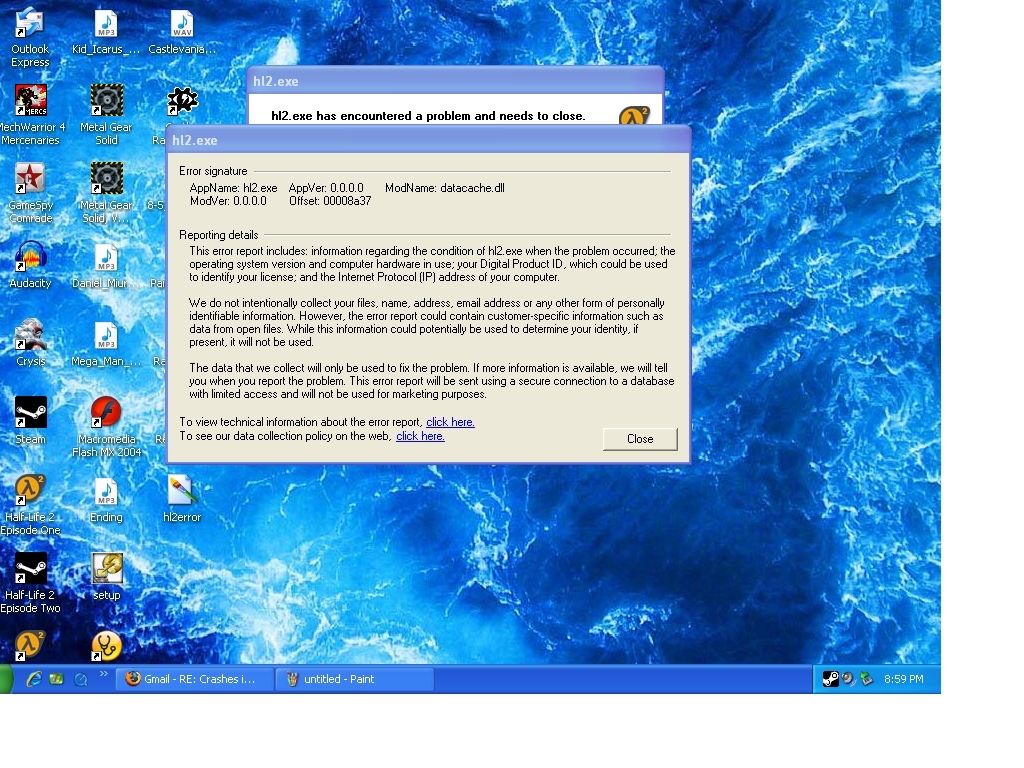Click the Steam icon in system tray
This screenshot has width=1024, height=768.
click(830, 679)
